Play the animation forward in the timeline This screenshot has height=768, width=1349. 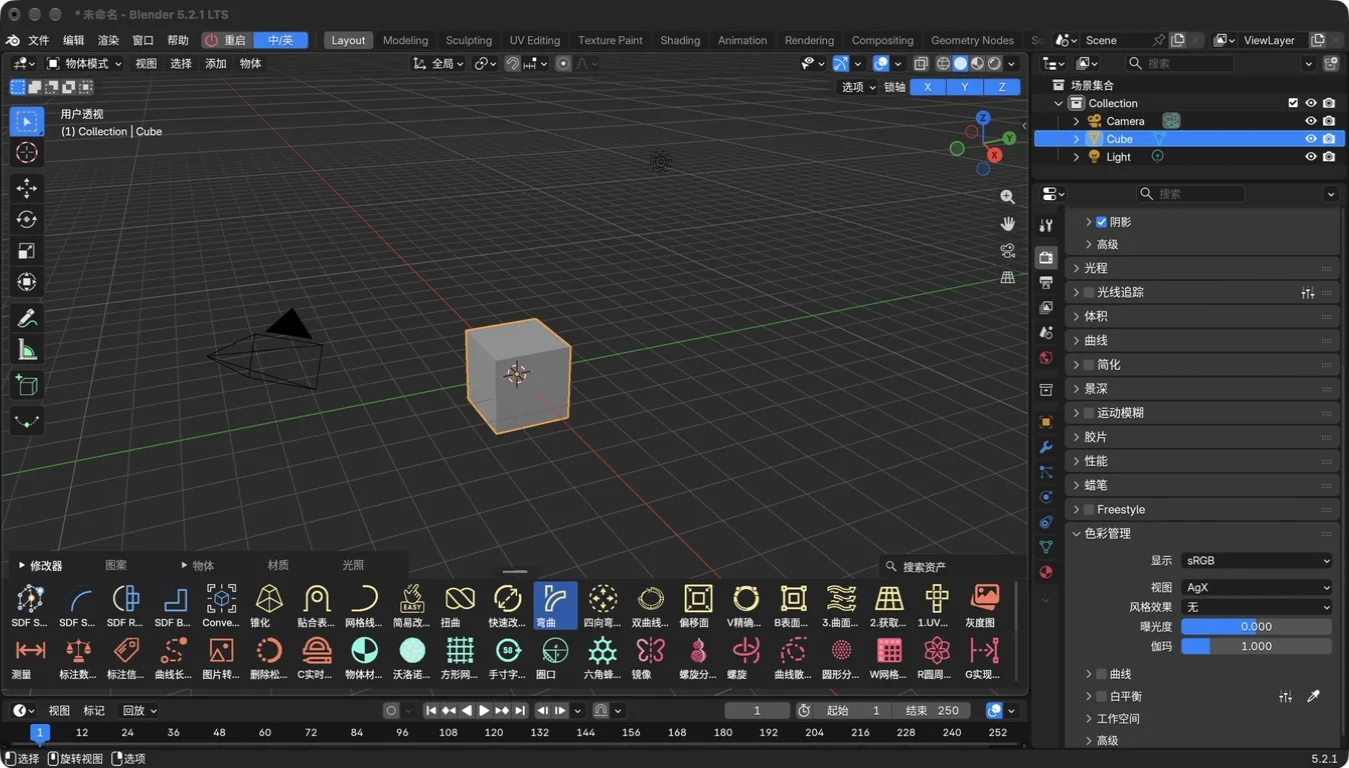pos(484,711)
